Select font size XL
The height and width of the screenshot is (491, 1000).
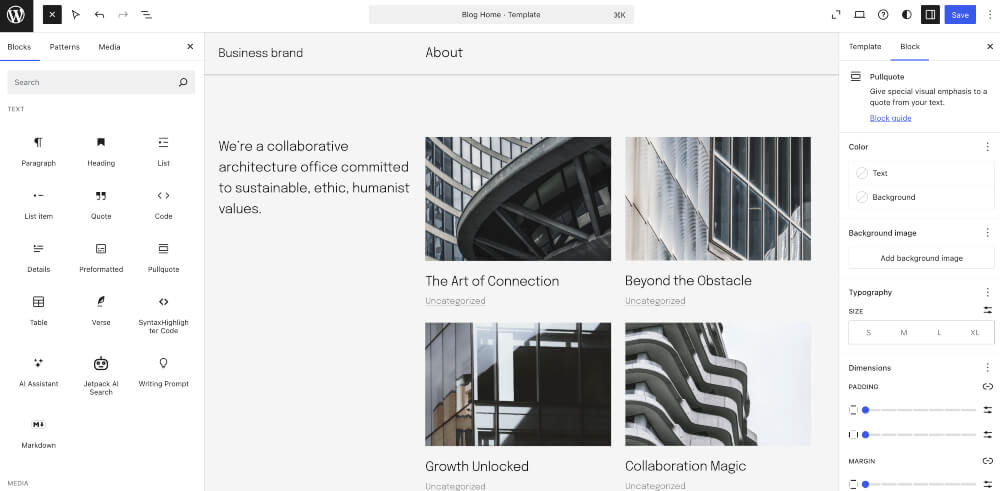pos(974,333)
